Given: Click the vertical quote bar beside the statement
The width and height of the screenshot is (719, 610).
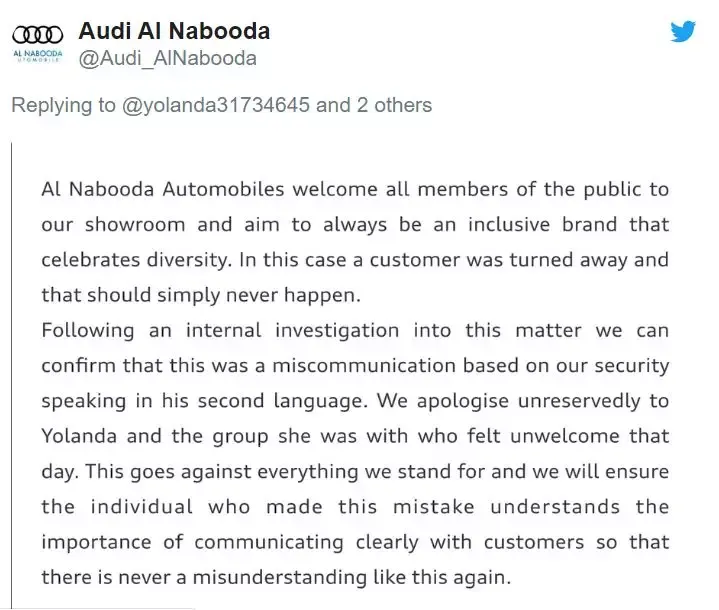Looking at the screenshot, I should [11, 375].
